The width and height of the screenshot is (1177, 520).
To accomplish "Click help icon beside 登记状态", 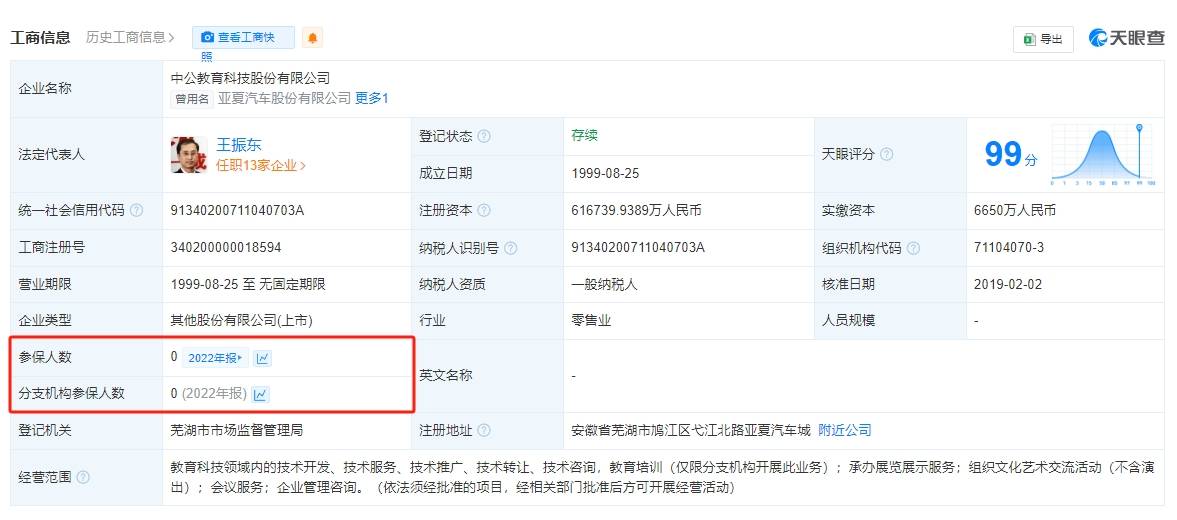I will tap(484, 137).
